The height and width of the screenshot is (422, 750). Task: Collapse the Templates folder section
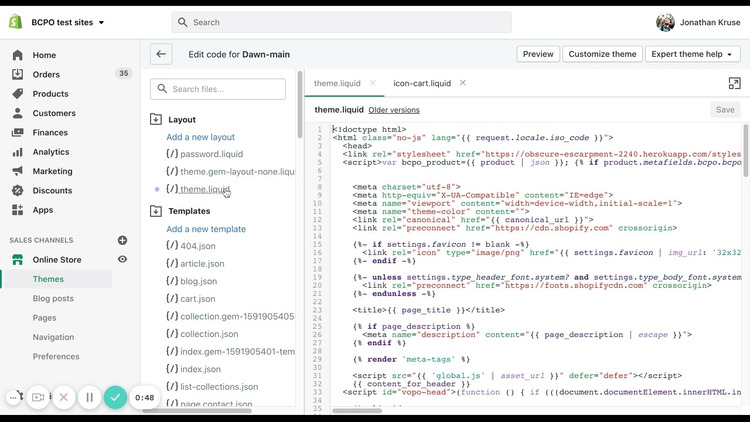coord(156,211)
